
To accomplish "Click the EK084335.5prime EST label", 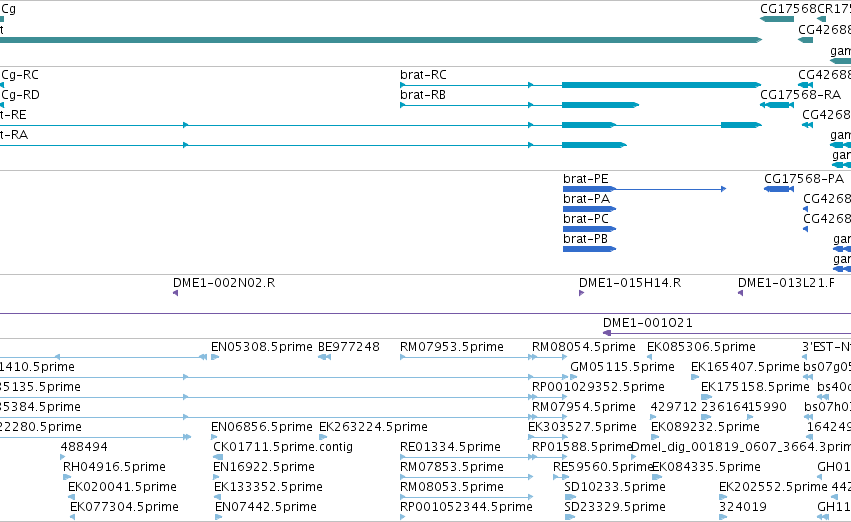I will coord(706,467).
